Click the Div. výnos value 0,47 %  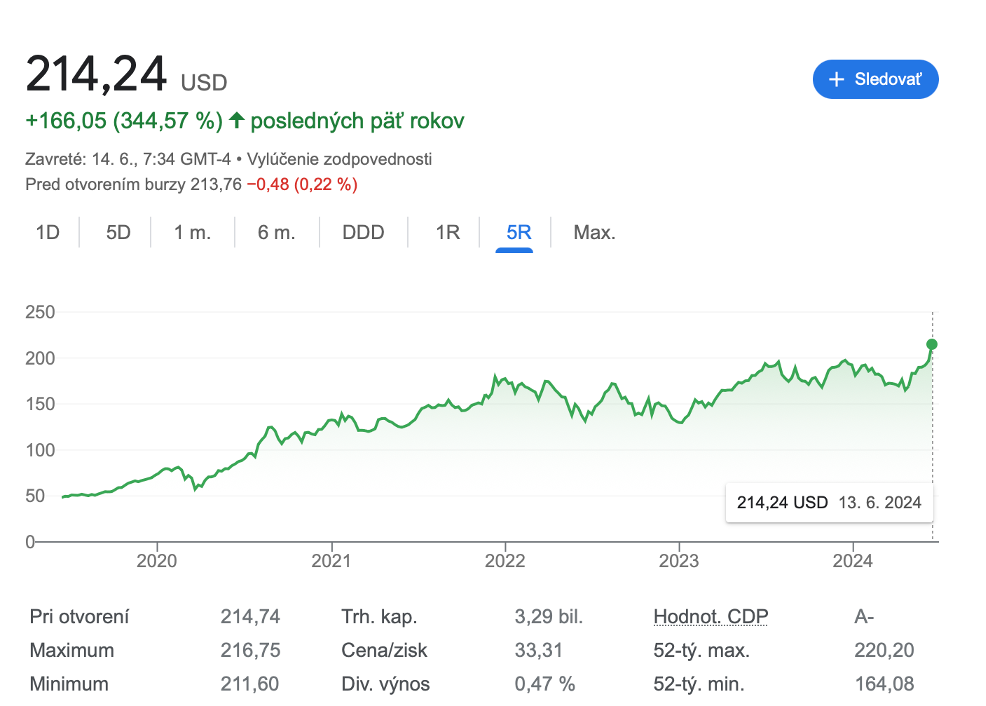coord(545,685)
